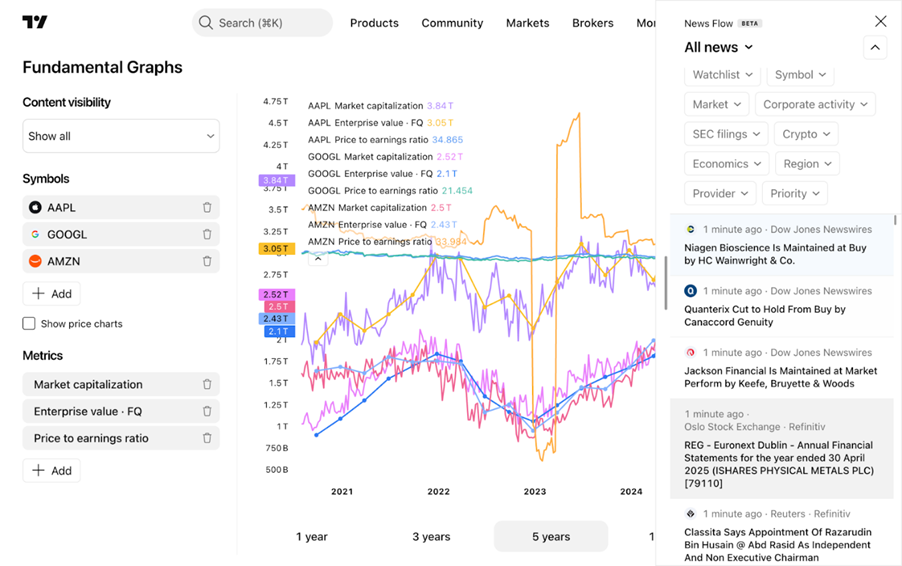Click the AAPL Apple logo icon
902x566 pixels.
(35, 208)
